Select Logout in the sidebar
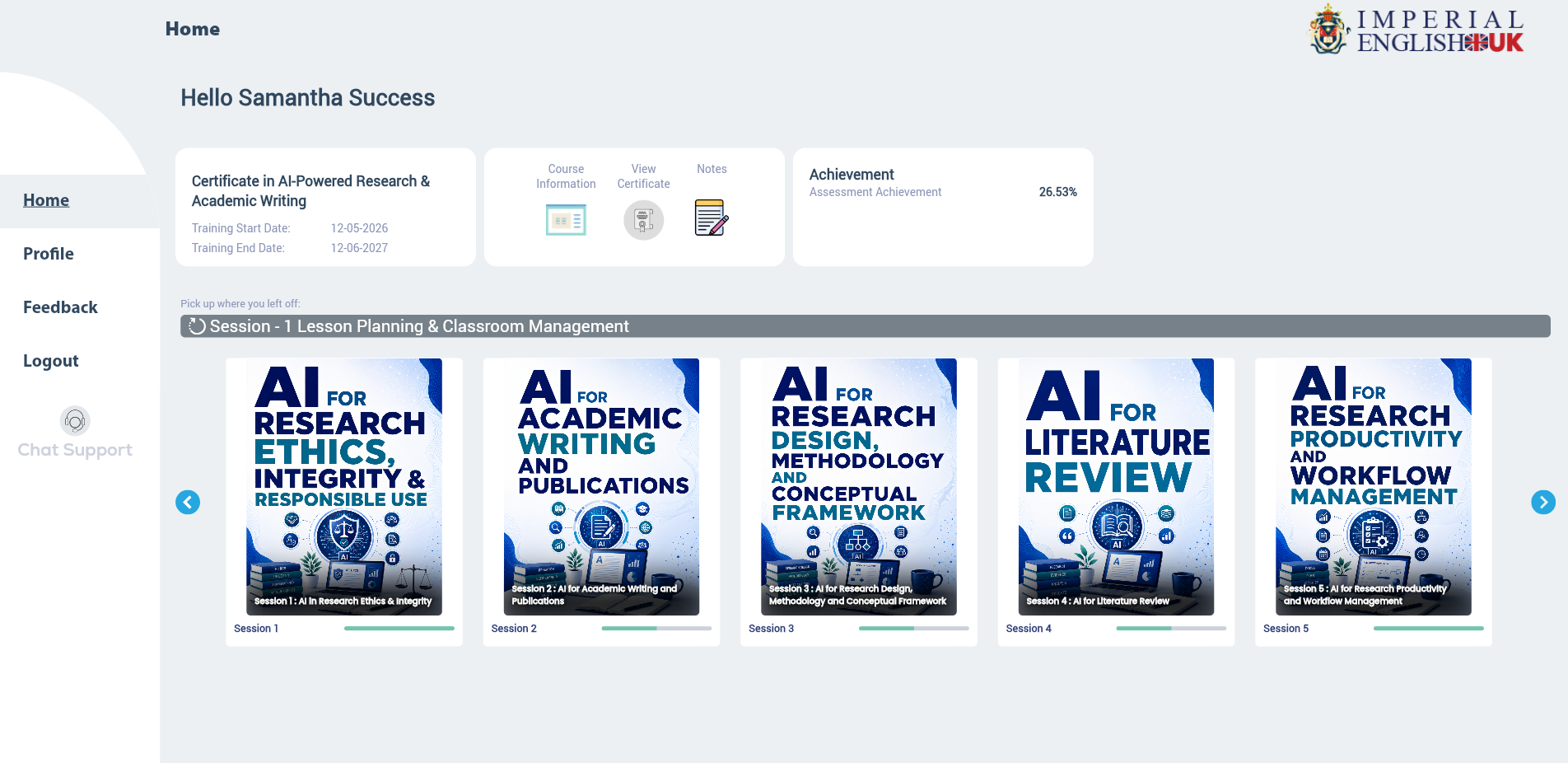 51,361
